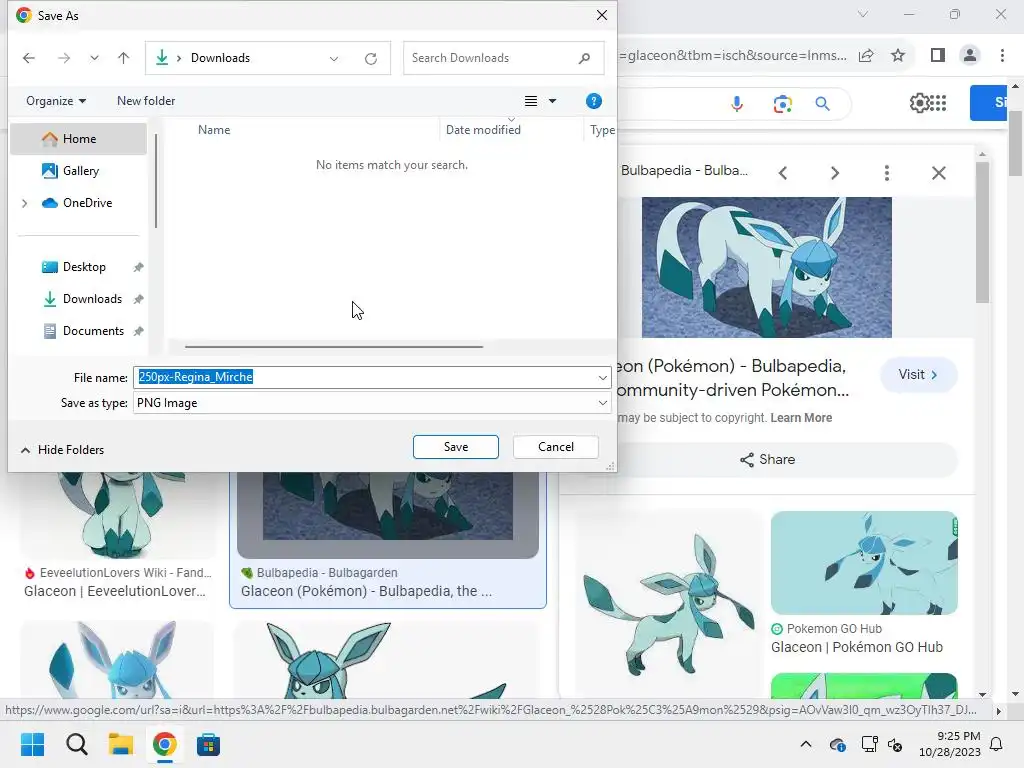Collapse with Hide Folders
1024x768 pixels.
pyautogui.click(x=62, y=450)
